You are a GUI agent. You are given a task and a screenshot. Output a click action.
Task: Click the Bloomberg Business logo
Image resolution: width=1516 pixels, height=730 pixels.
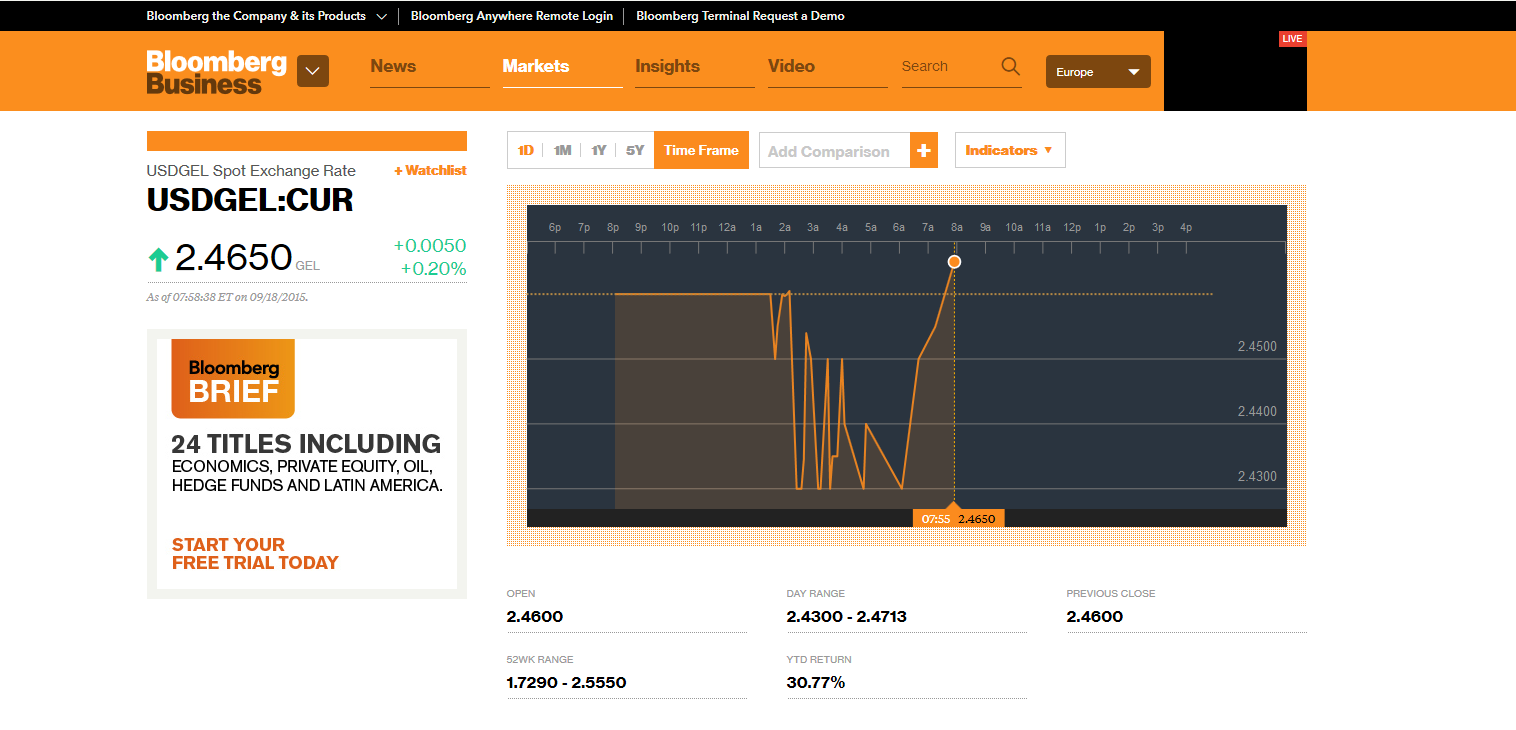216,72
